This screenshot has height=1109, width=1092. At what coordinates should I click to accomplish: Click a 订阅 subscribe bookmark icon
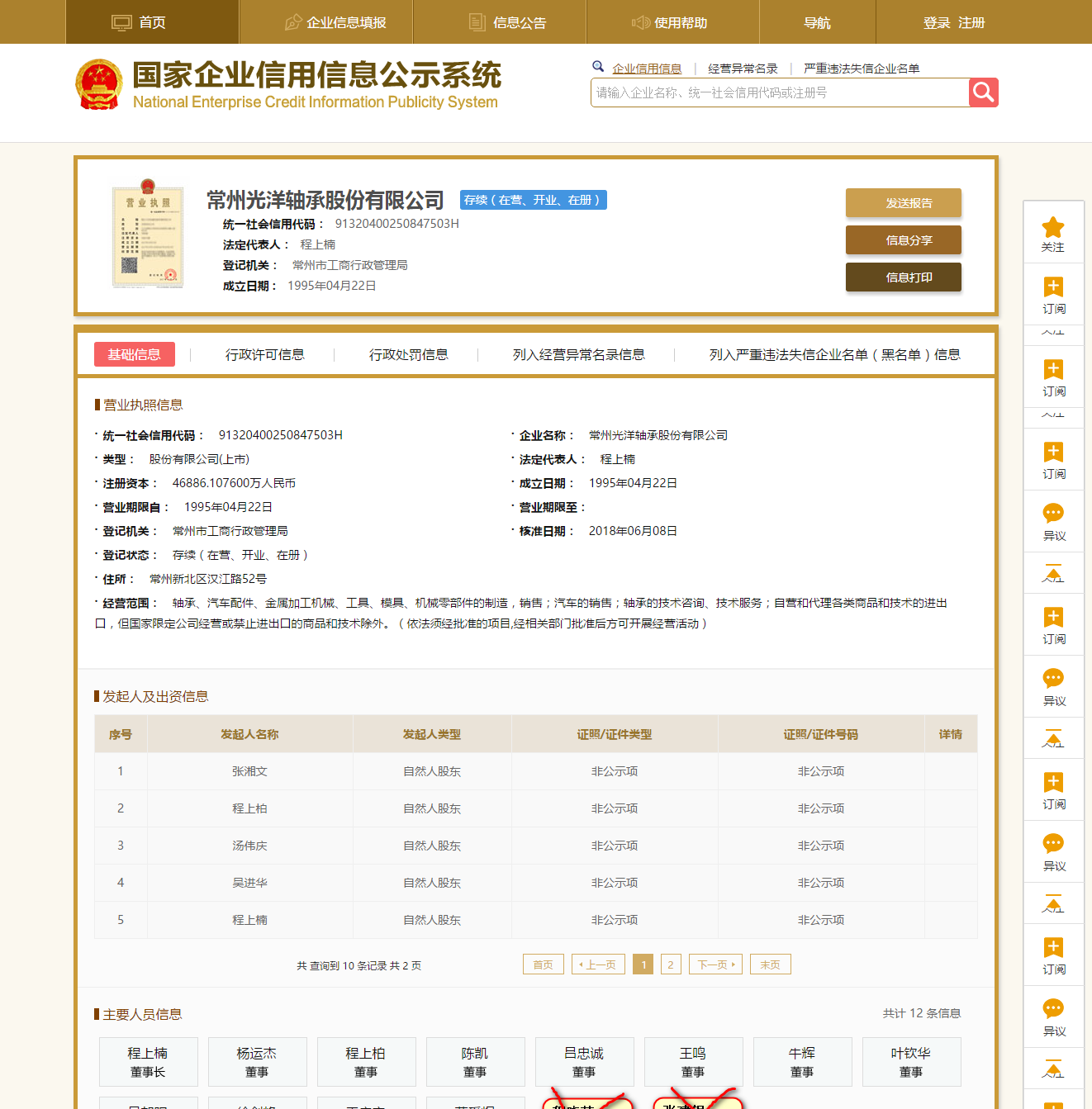tap(1054, 287)
